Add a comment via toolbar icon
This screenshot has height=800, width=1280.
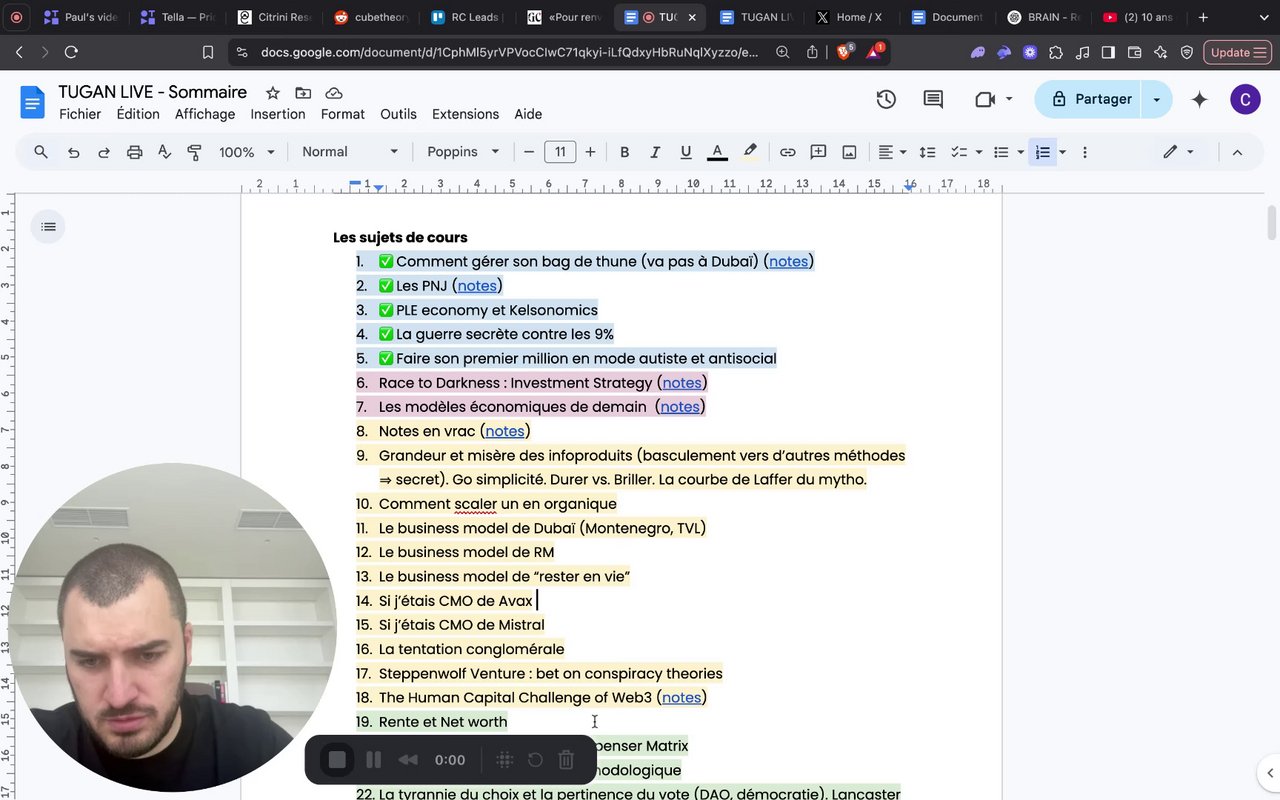point(818,152)
